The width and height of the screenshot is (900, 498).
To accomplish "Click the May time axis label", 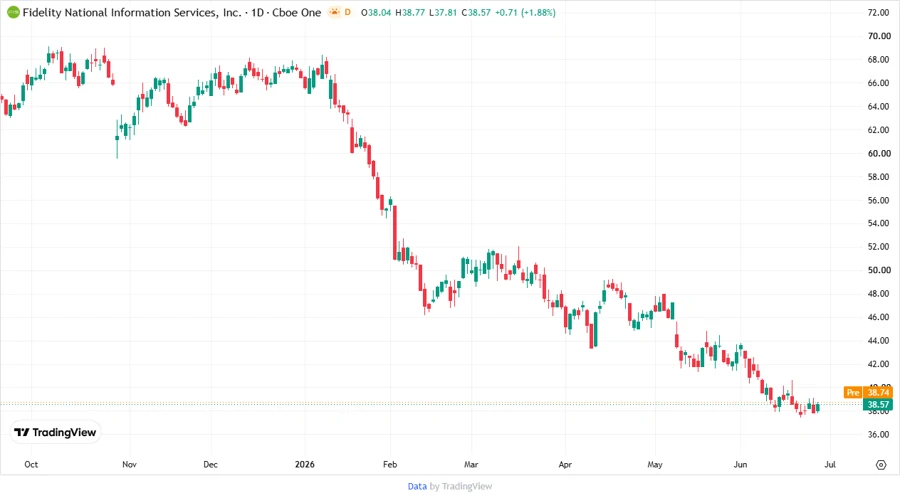I will [x=655, y=464].
